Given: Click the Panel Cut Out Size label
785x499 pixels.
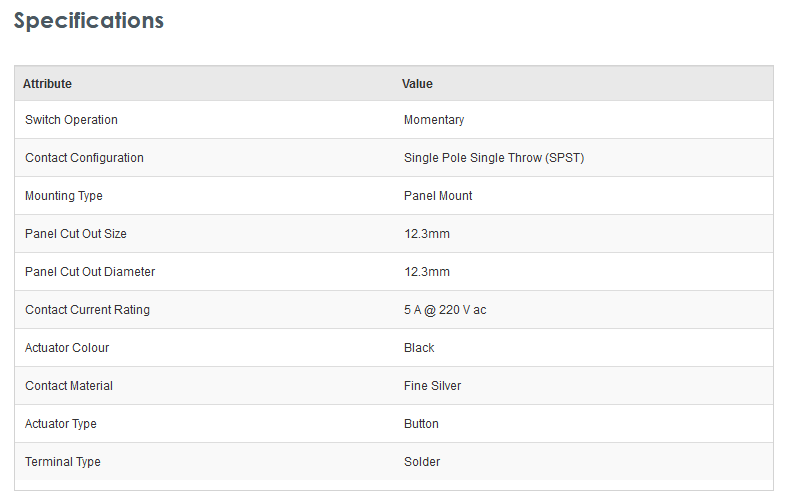Looking at the screenshot, I should click(76, 234).
